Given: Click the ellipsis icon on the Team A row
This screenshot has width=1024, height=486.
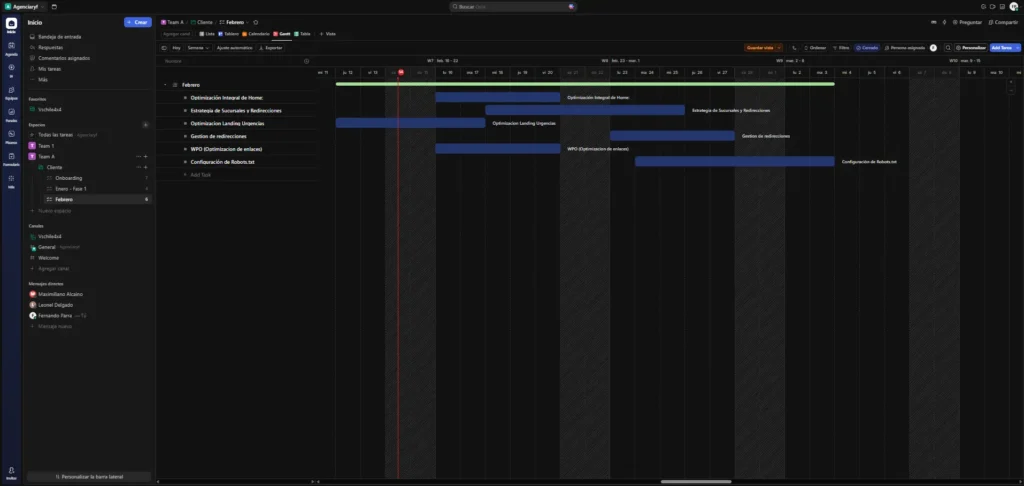Looking at the screenshot, I should click(138, 157).
